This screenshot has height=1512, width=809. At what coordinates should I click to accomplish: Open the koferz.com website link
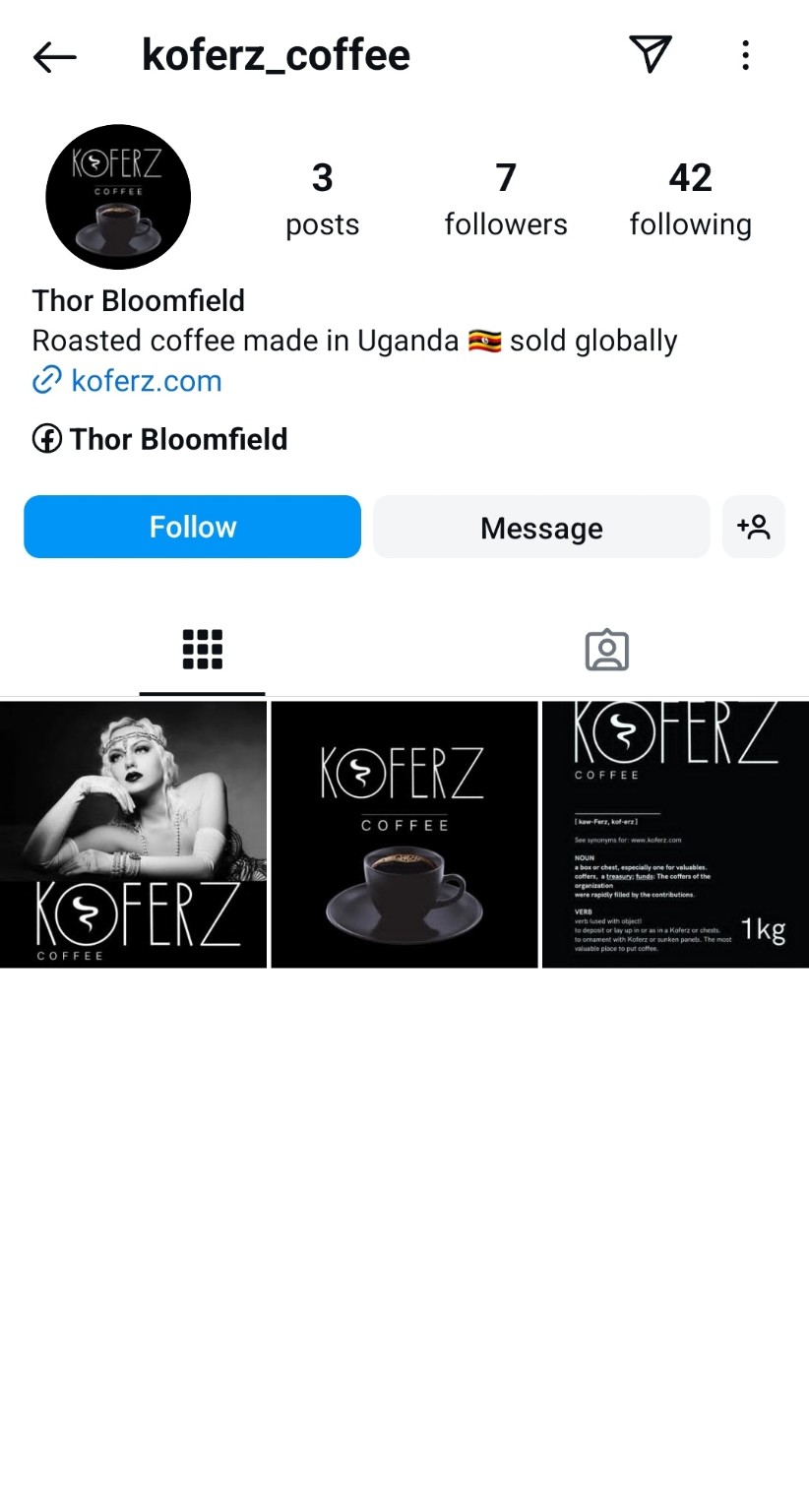[147, 381]
